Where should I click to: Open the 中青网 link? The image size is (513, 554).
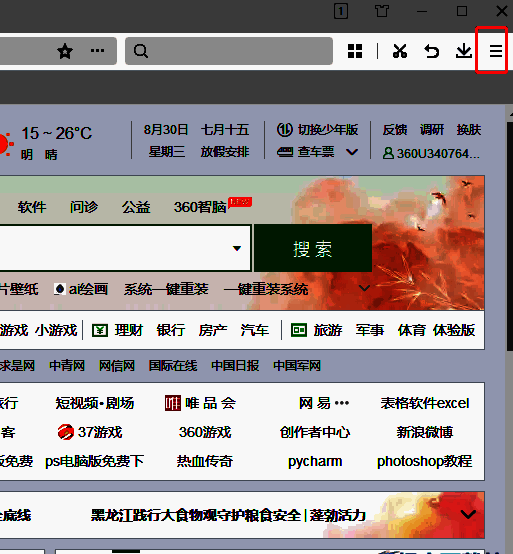pyautogui.click(x=67, y=366)
